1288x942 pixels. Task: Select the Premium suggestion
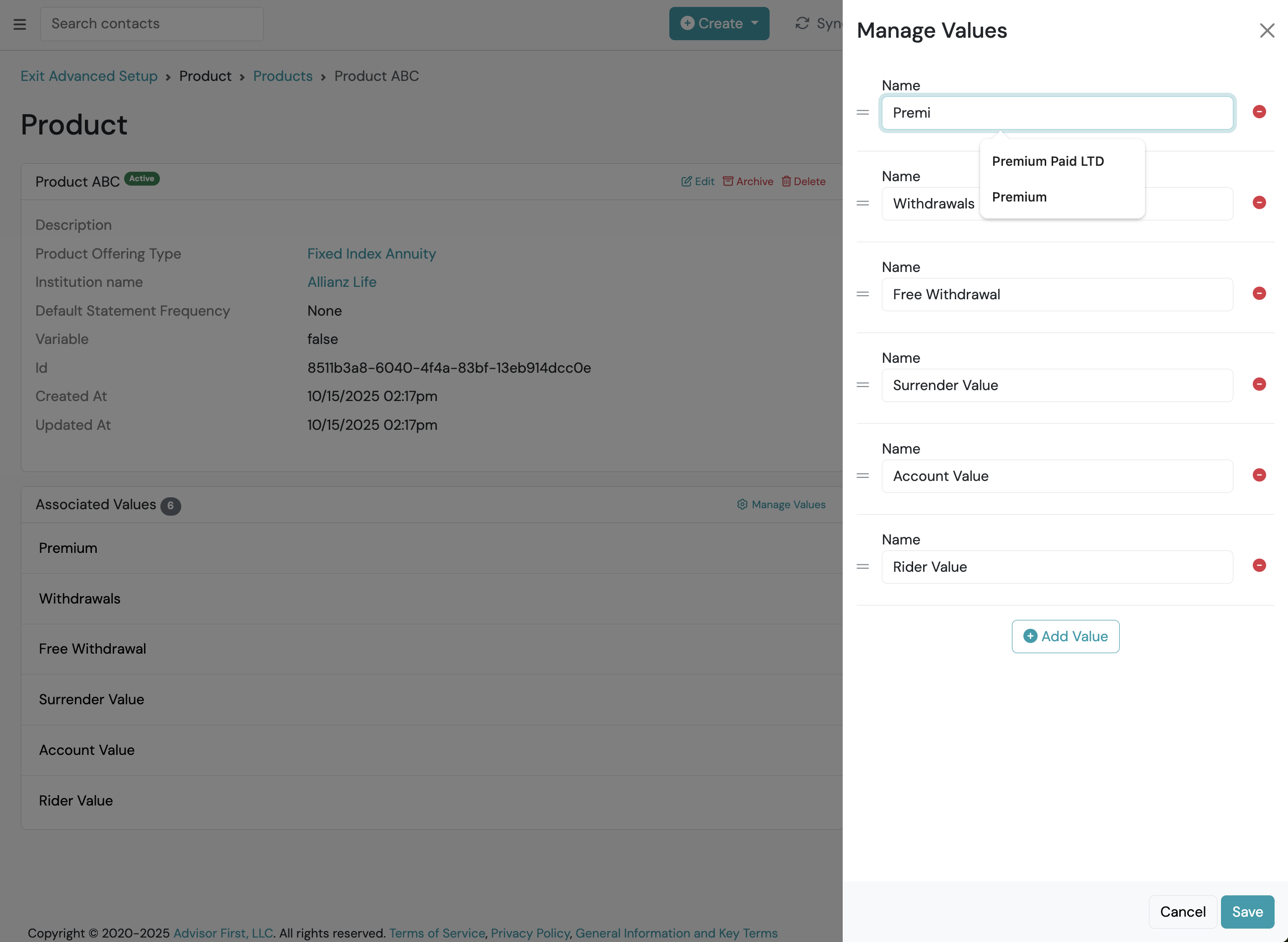(x=1062, y=198)
